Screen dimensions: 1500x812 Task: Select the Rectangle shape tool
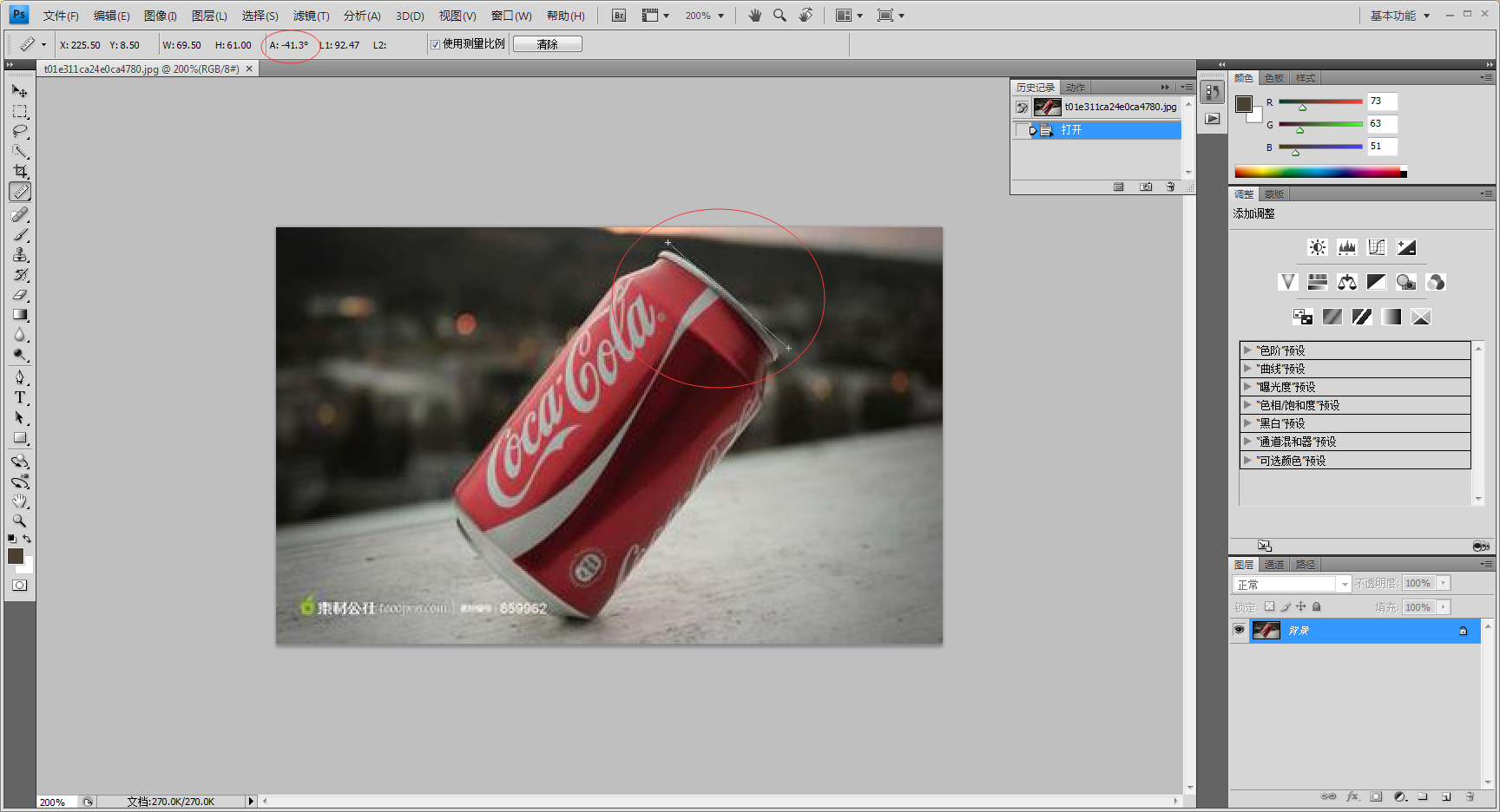(20, 438)
